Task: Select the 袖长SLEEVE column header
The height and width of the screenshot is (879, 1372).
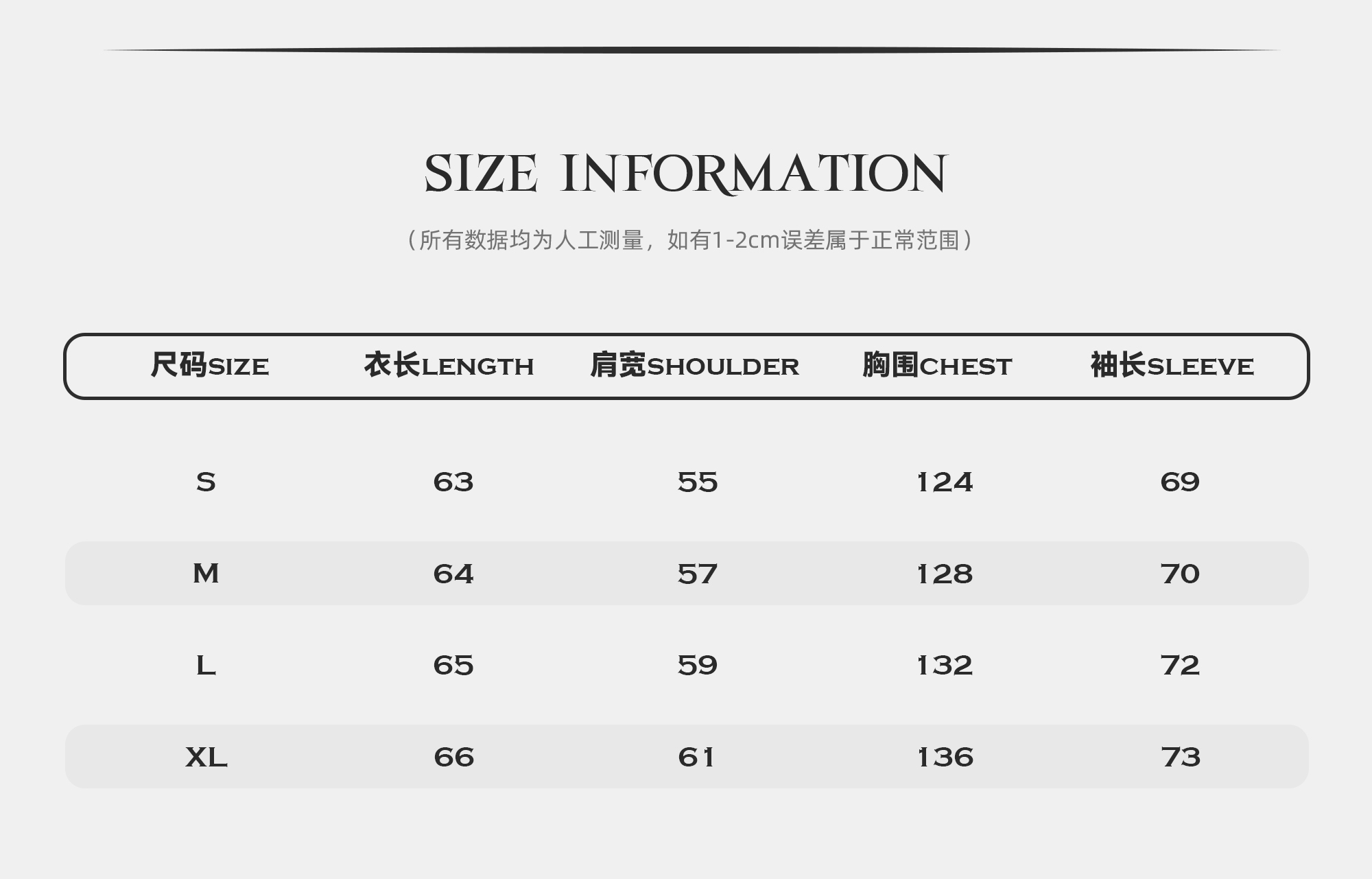Action: click(x=1172, y=366)
